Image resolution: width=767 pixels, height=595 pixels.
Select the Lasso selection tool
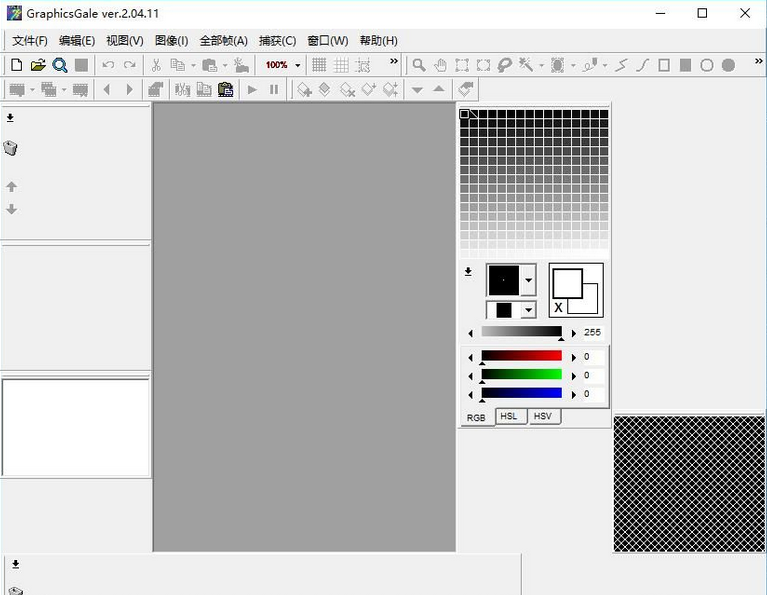click(504, 65)
